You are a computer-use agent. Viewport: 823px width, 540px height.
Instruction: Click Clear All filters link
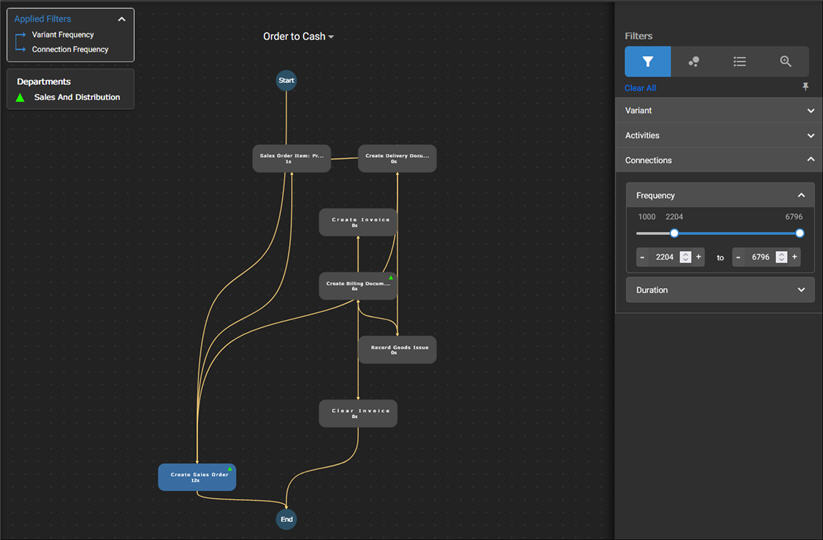coord(640,88)
